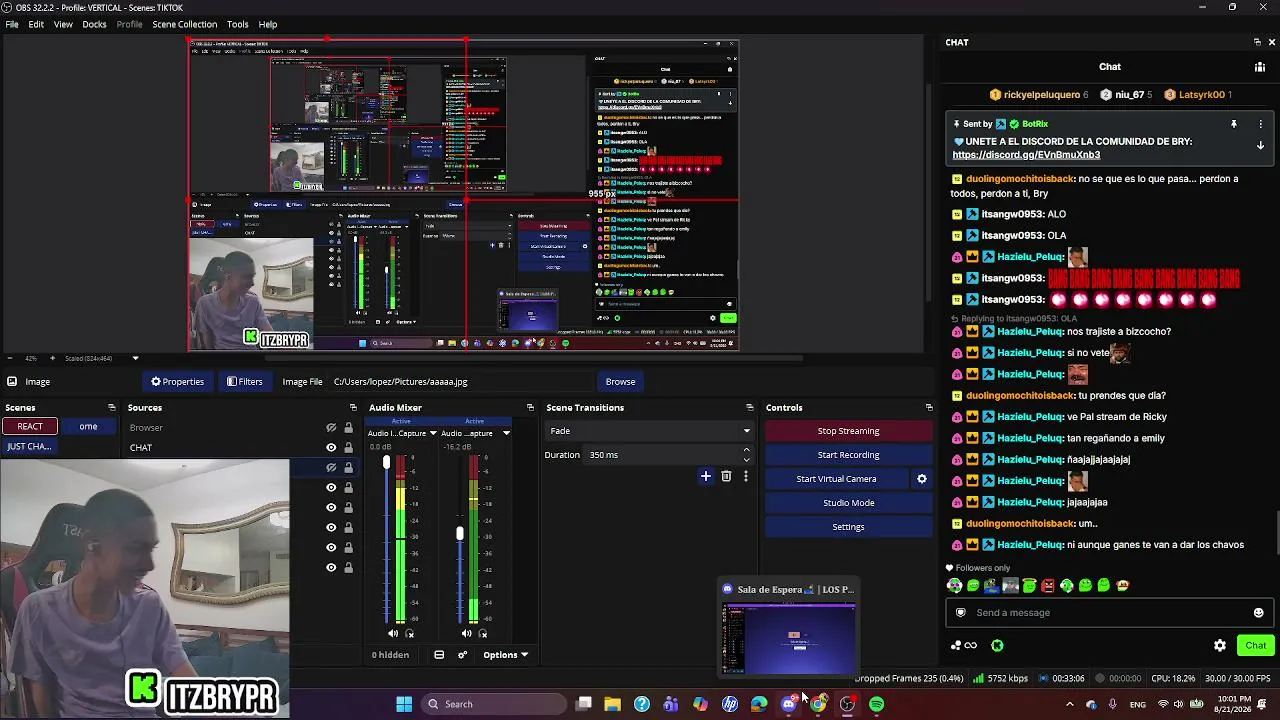Stop the stream

(848, 431)
